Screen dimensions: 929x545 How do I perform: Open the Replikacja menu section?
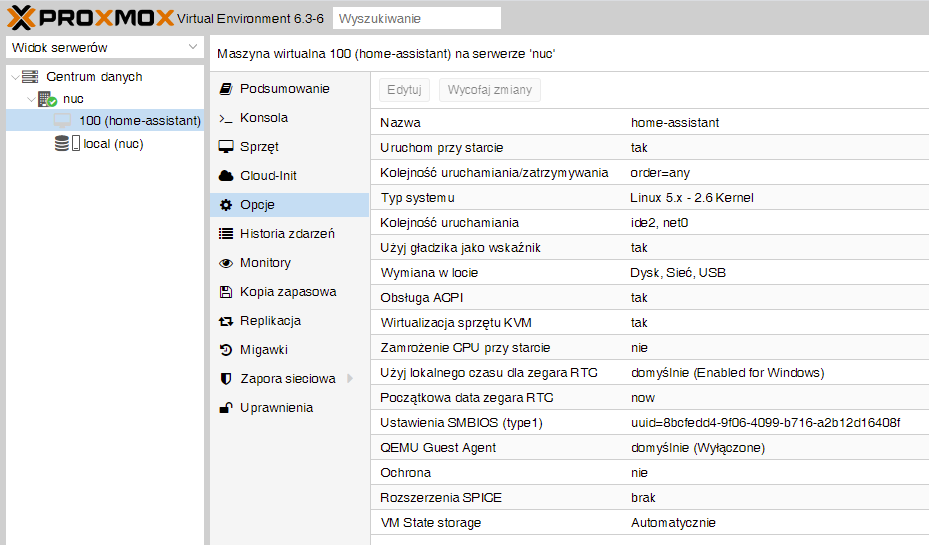[x=270, y=321]
